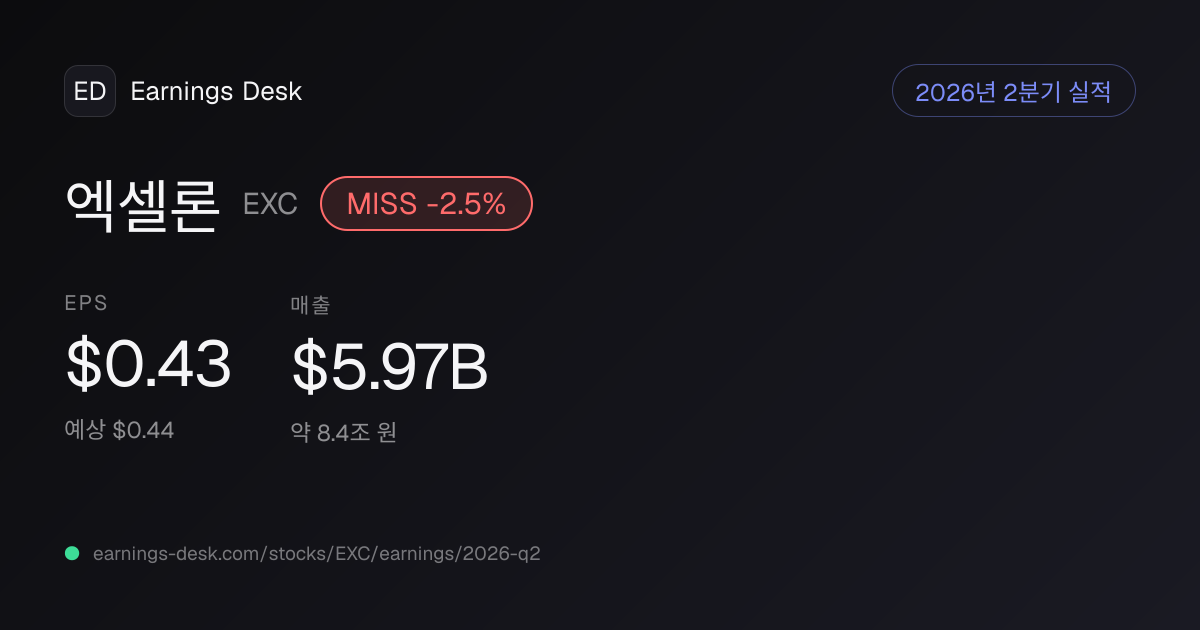Select the EXC ticker symbol
Screen dimensions: 1200x630
coord(270,205)
